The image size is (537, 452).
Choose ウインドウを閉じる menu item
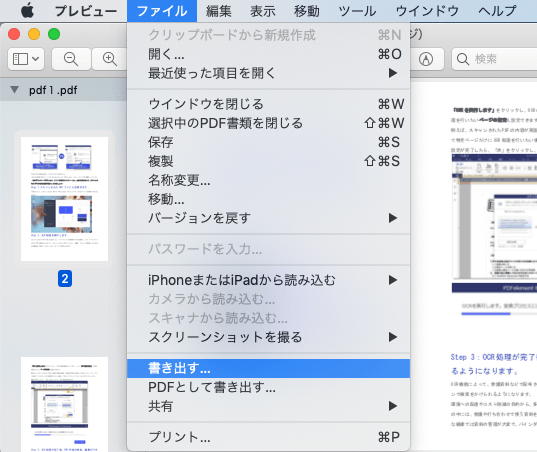[268, 104]
